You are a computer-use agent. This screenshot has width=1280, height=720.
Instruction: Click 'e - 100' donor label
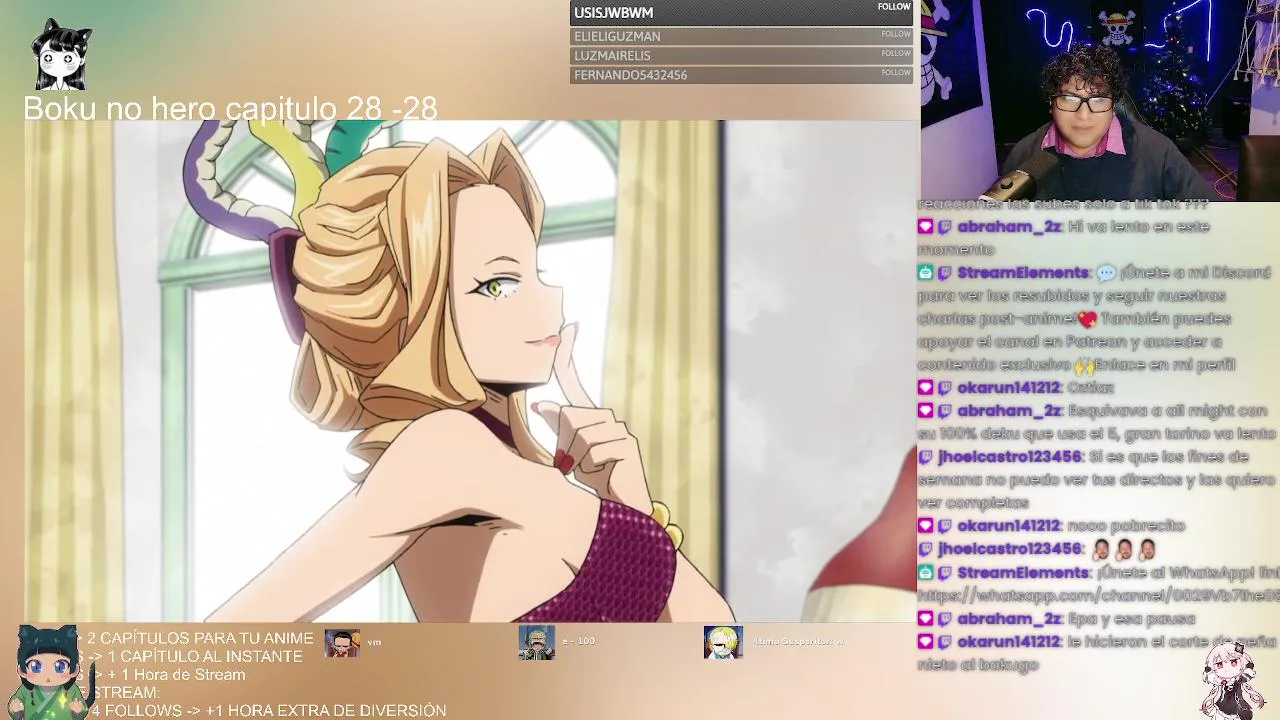click(579, 640)
